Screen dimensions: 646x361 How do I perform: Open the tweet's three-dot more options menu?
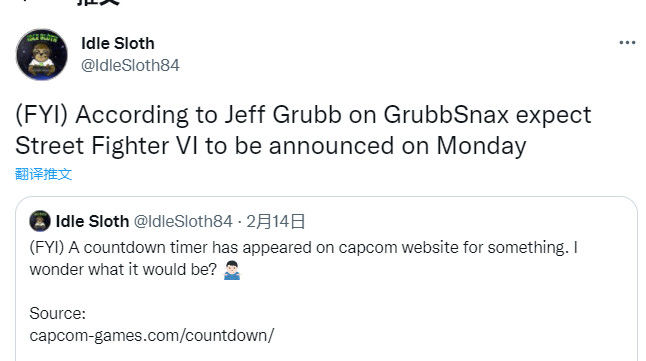[627, 42]
